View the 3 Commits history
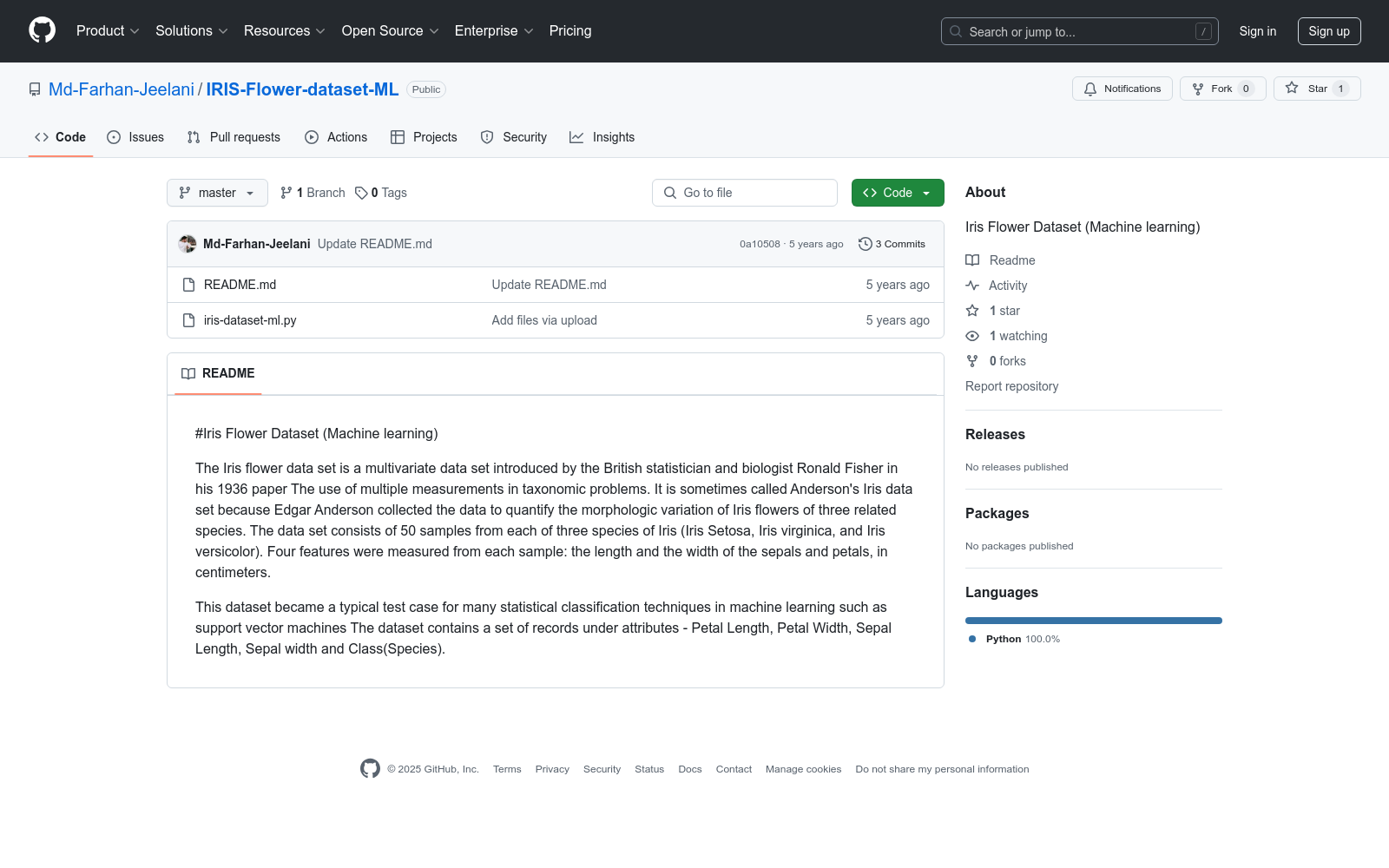The width and height of the screenshot is (1389, 868). tap(892, 244)
